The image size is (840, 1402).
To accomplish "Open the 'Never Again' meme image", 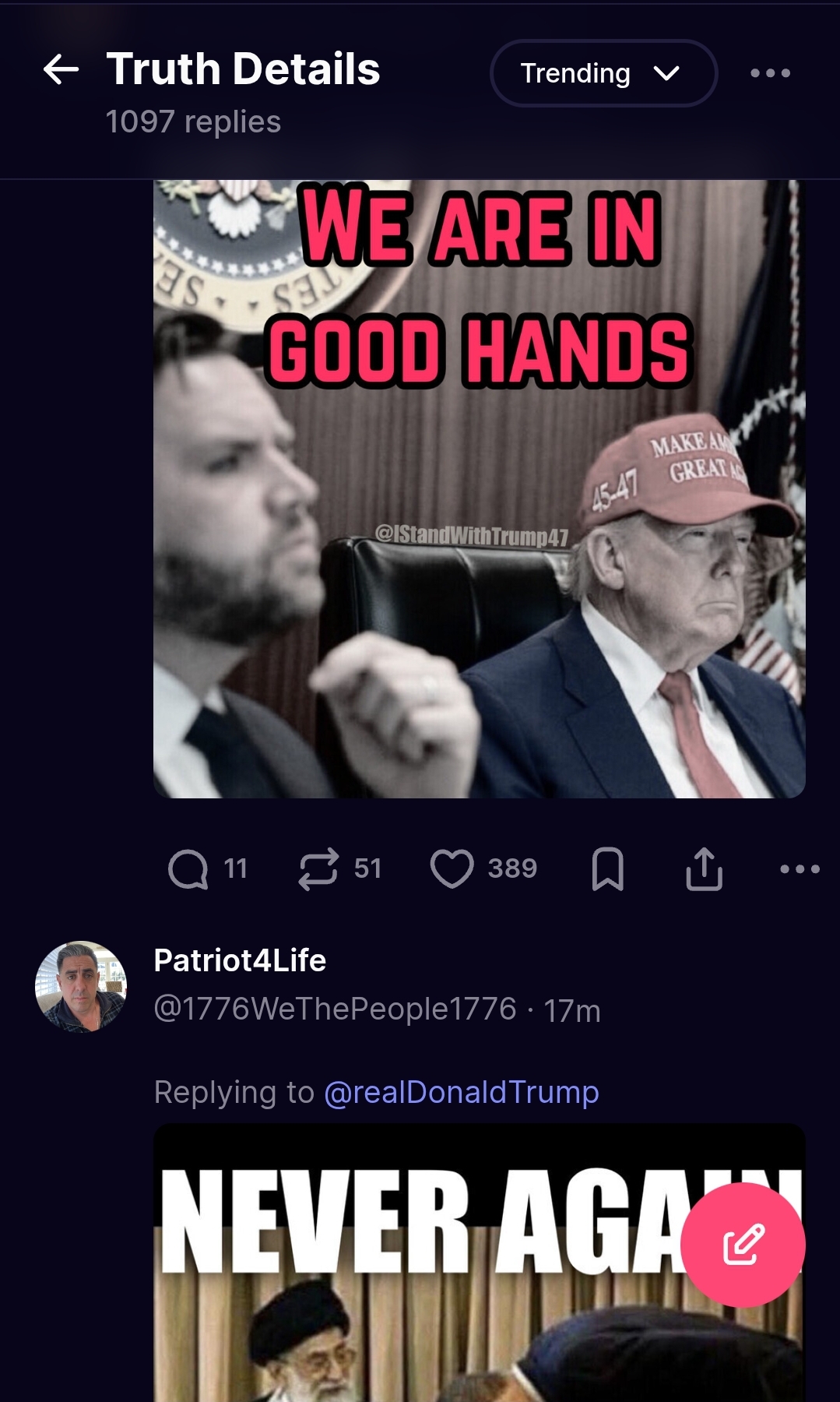I will [x=480, y=1263].
